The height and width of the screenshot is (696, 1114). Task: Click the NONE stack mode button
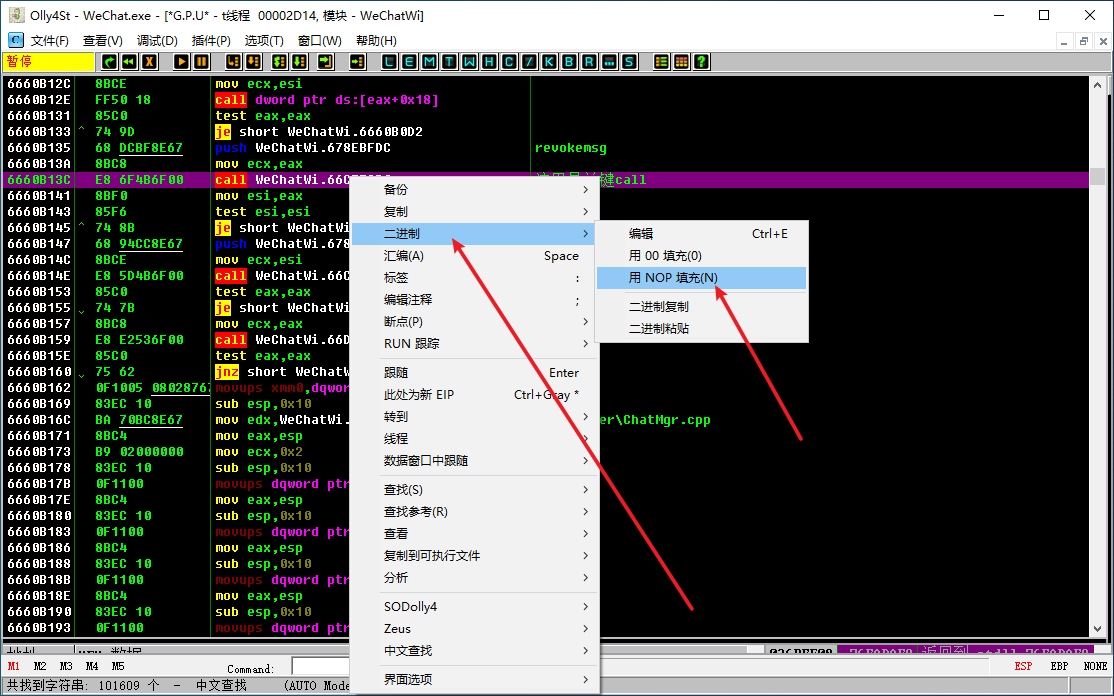(1095, 666)
